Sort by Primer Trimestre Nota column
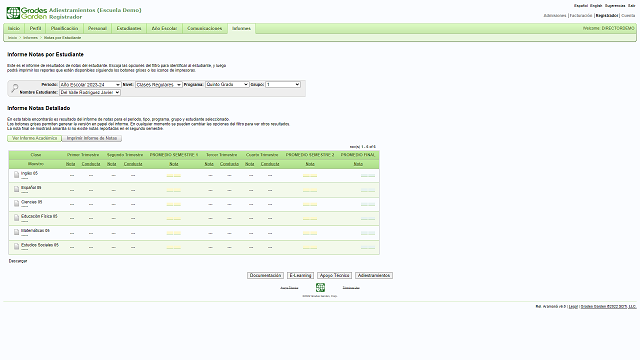640x360 pixels. [71, 164]
